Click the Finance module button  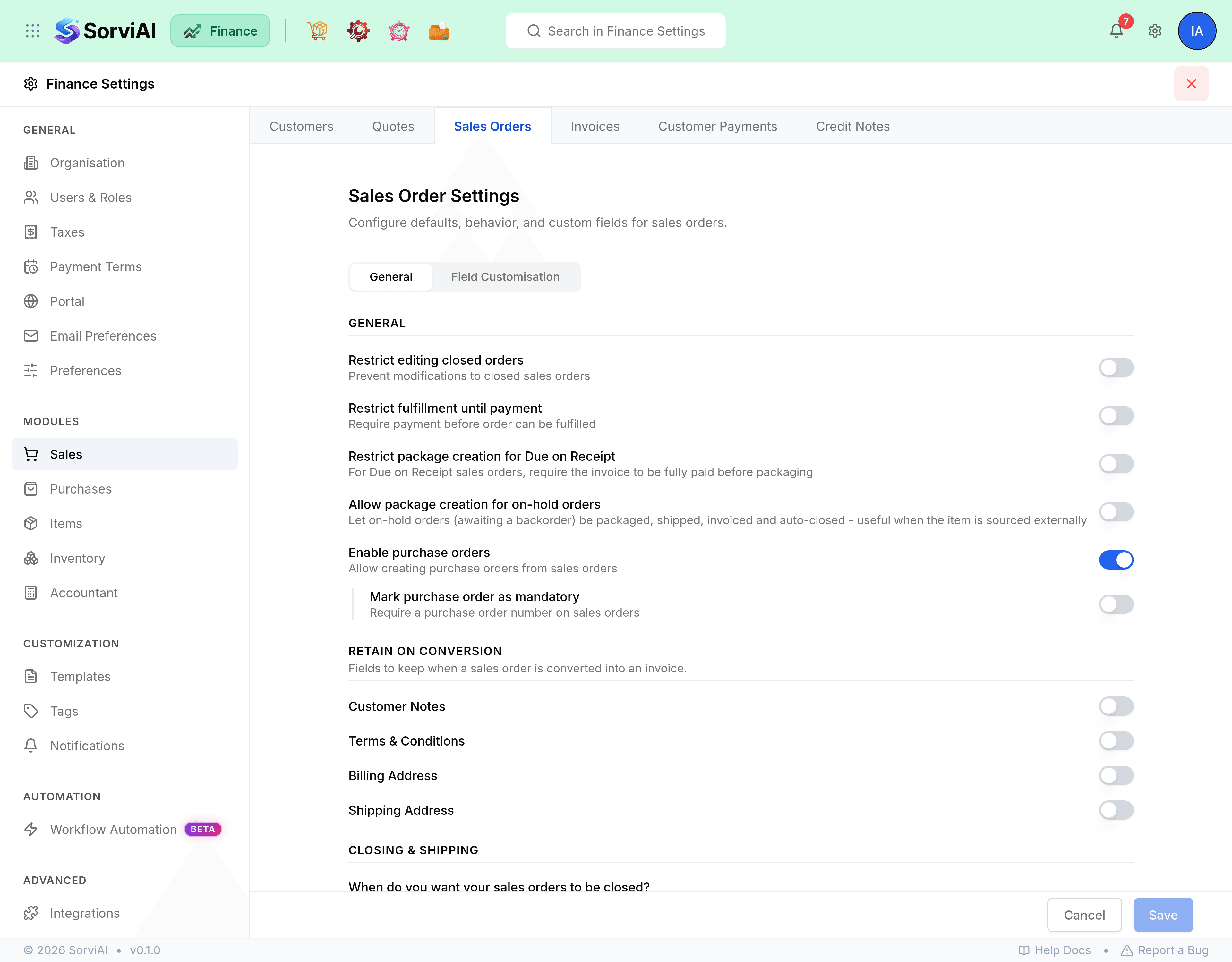[x=220, y=31]
